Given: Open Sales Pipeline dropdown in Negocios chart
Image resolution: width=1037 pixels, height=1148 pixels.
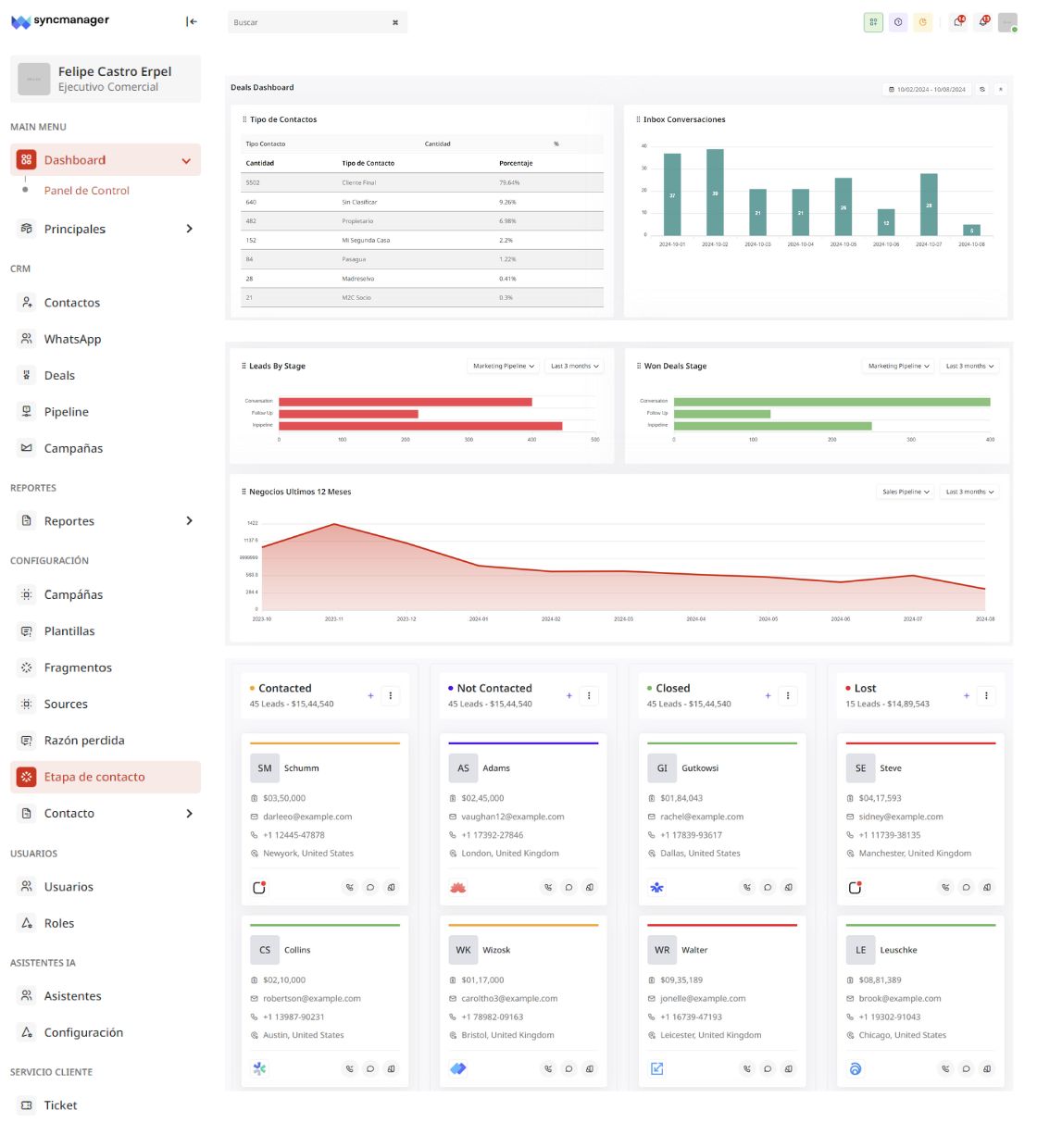Looking at the screenshot, I should point(906,492).
